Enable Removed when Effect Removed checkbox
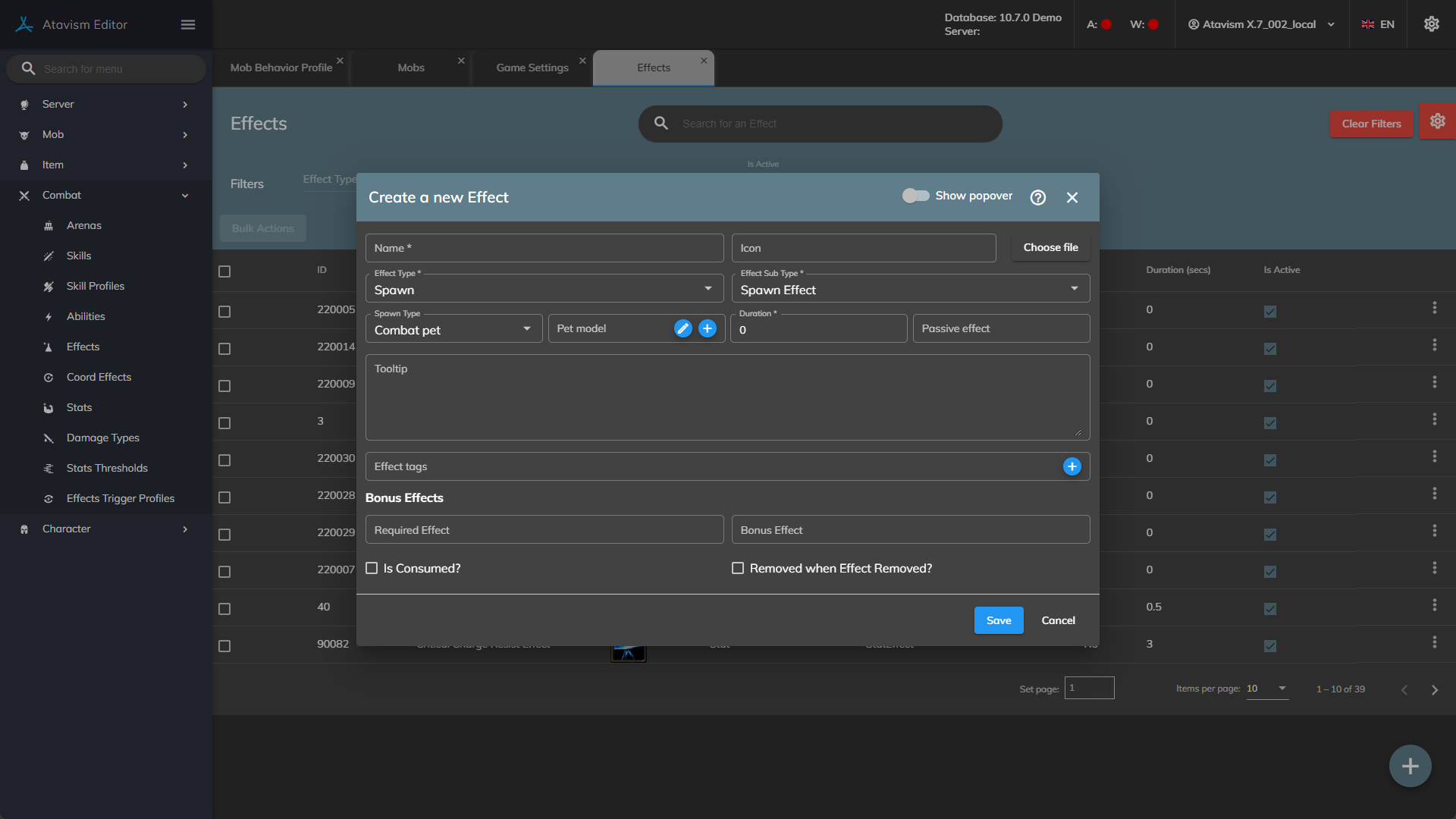 click(737, 568)
